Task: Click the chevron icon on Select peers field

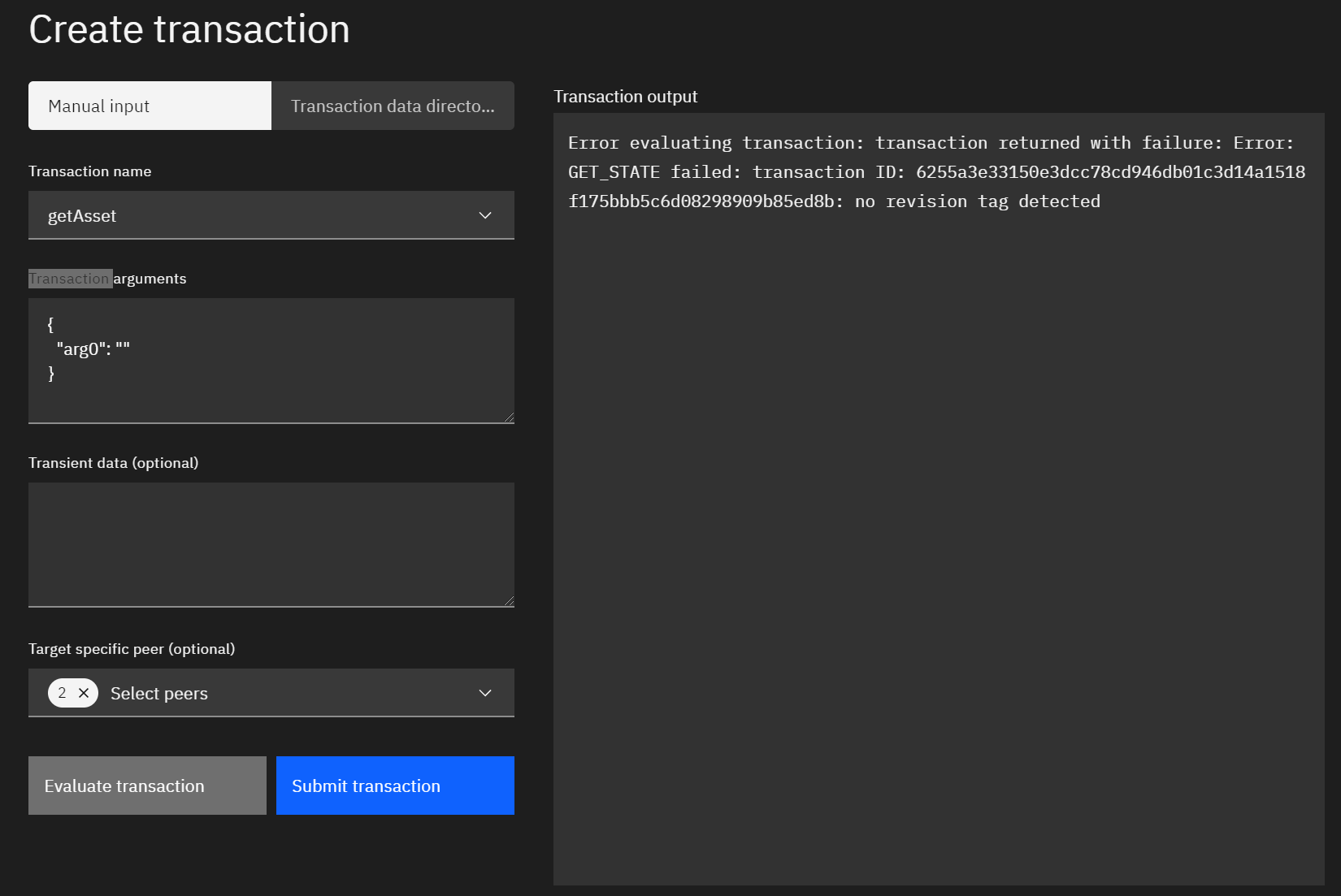Action: click(x=484, y=693)
